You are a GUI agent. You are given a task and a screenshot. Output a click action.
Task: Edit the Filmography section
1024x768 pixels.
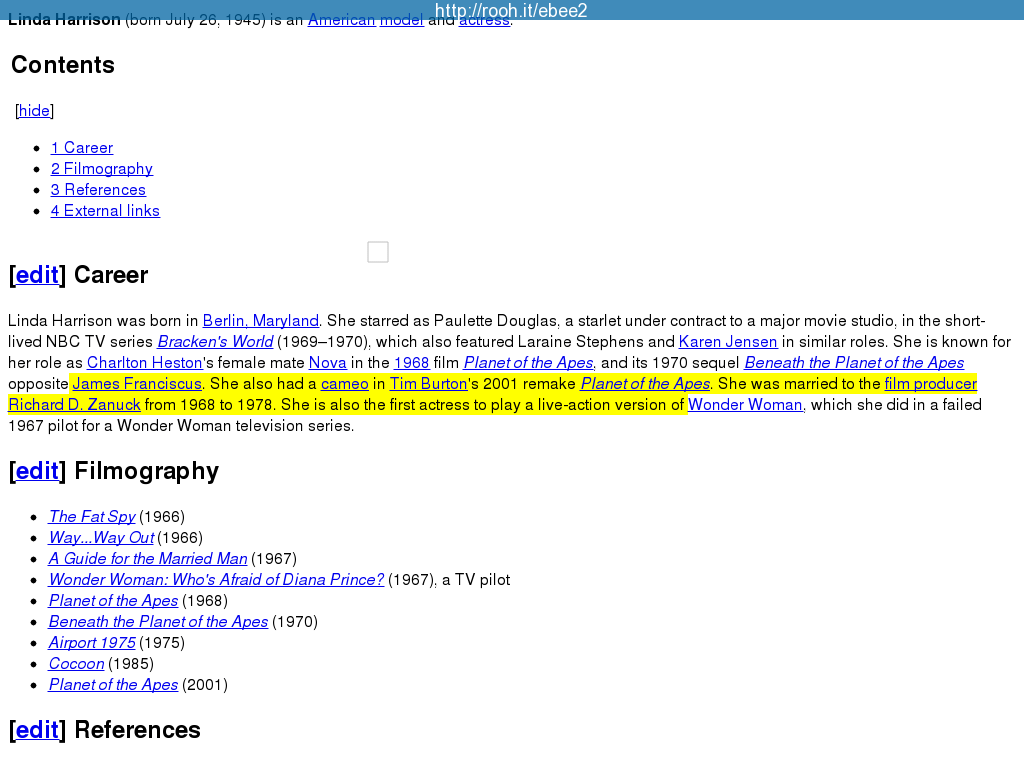click(37, 471)
